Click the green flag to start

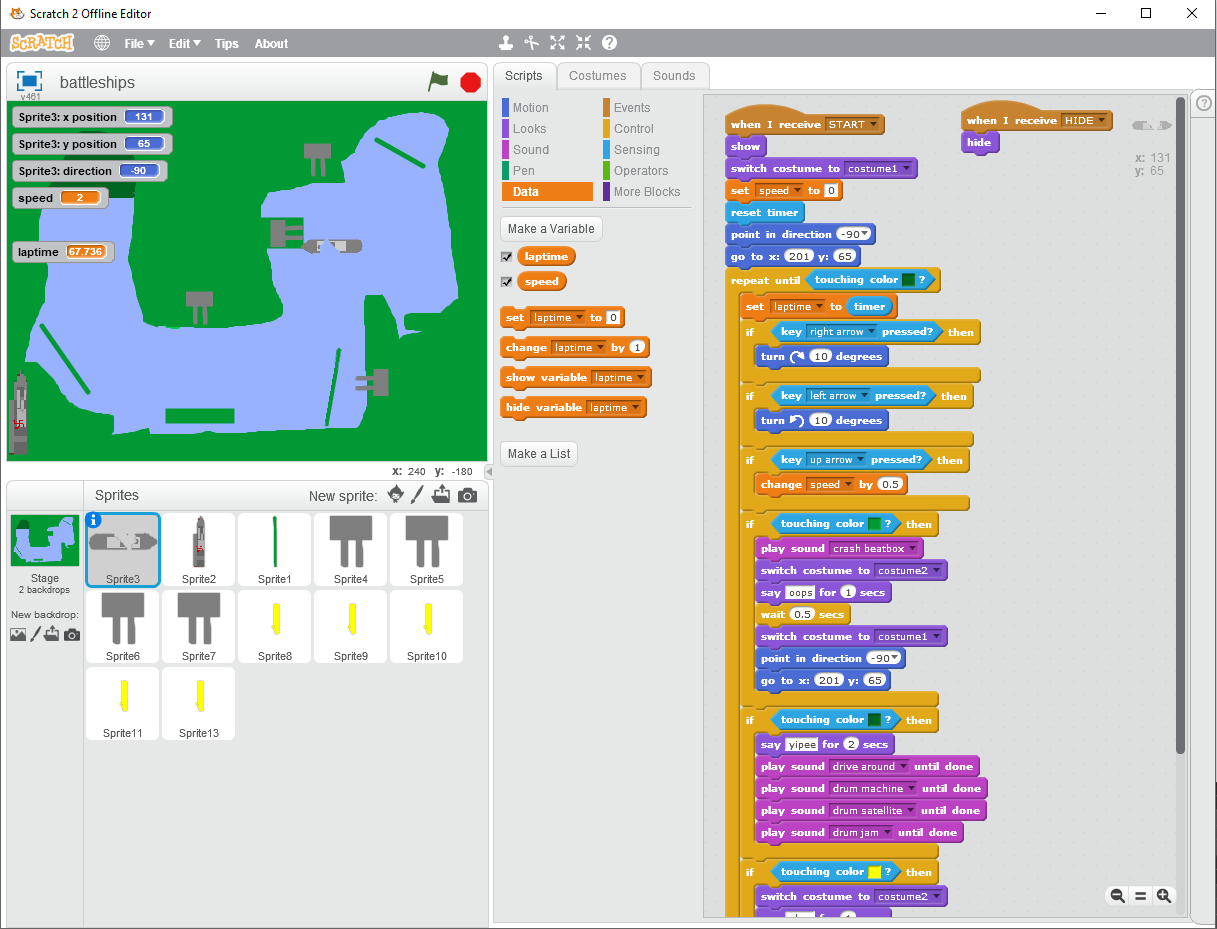pyautogui.click(x=438, y=82)
